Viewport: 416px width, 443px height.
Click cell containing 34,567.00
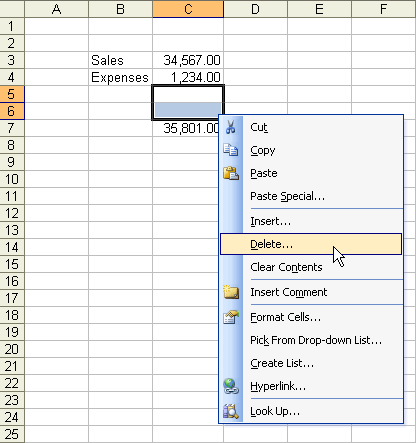188,60
